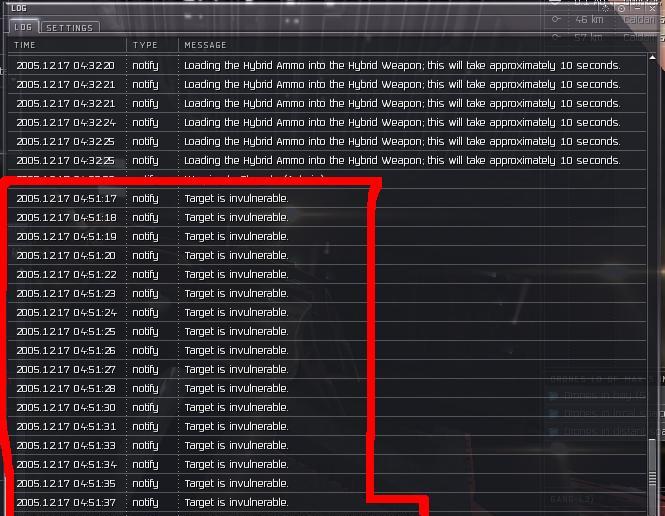Switch to the Log tab
Screen dimensions: 665x516
pos(22,28)
